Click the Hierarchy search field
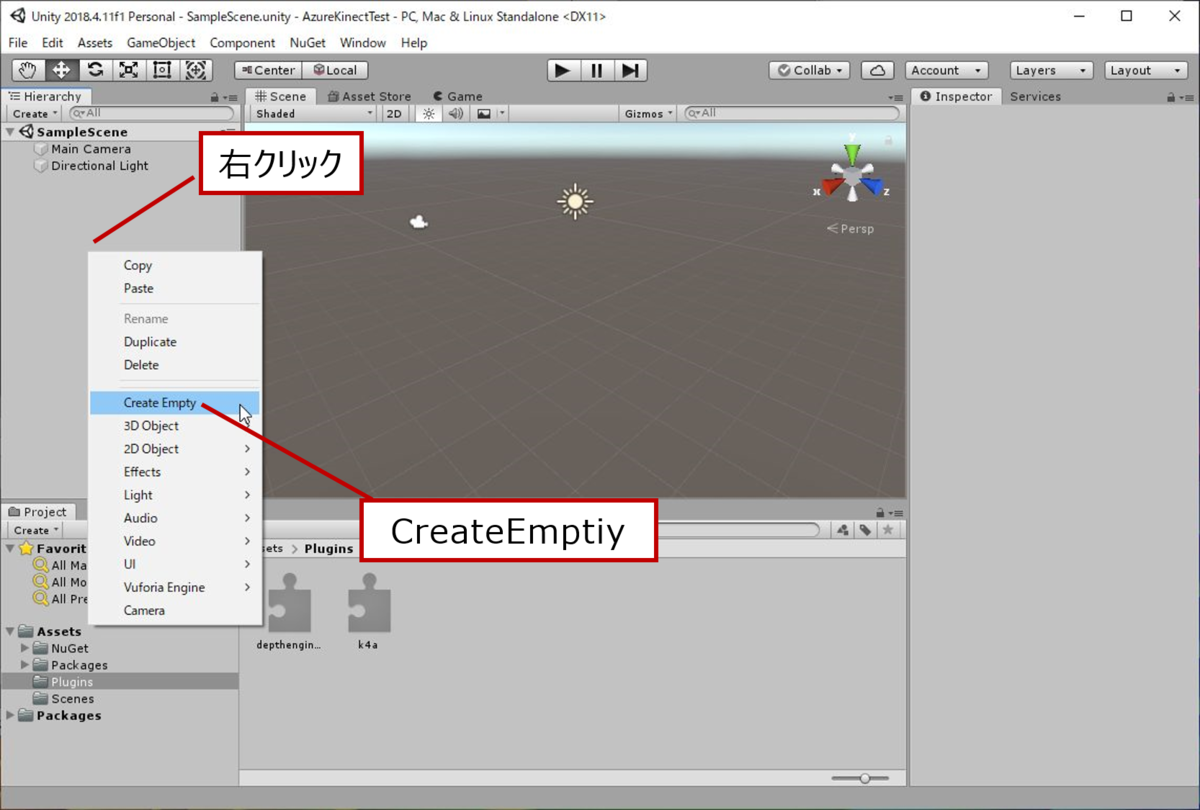This screenshot has width=1200, height=810. (151, 114)
